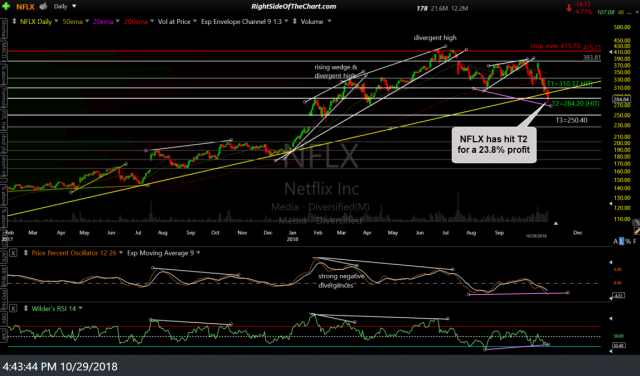
Task: Open the Price Percent Oscillator 12 26 dropdown
Action: coord(120,253)
